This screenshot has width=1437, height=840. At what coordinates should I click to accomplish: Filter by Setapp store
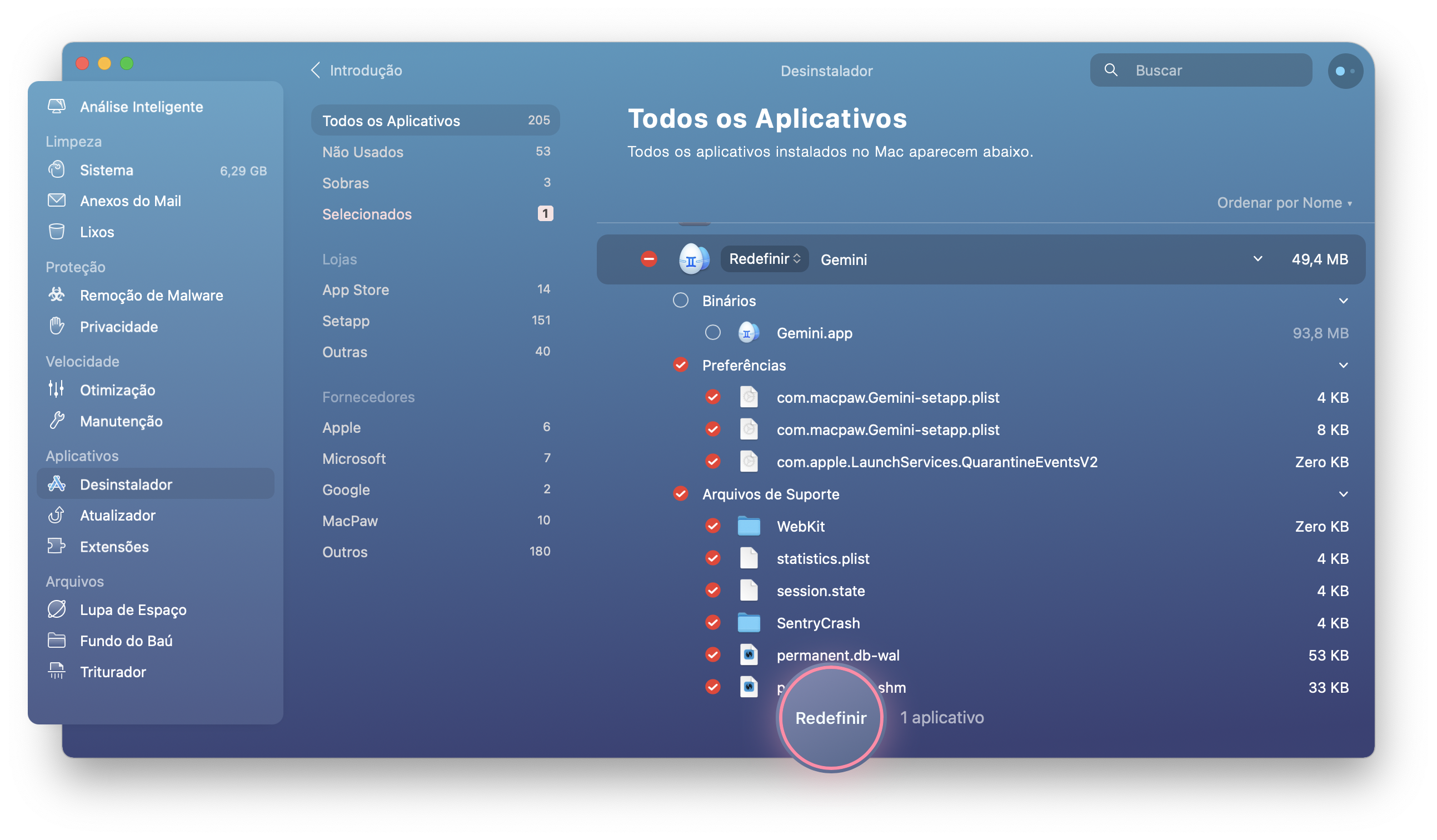point(435,321)
